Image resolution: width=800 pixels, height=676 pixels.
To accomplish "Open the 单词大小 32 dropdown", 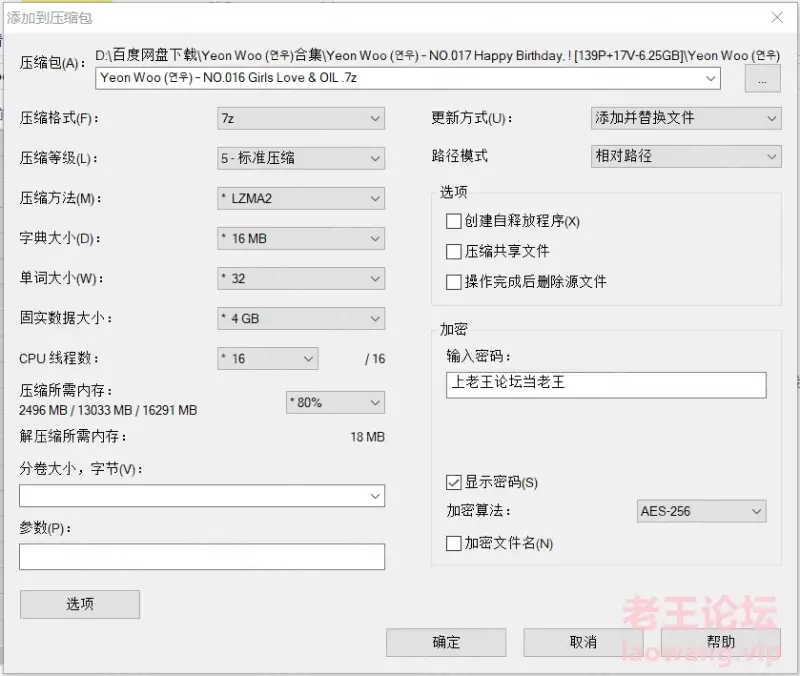I will [301, 279].
